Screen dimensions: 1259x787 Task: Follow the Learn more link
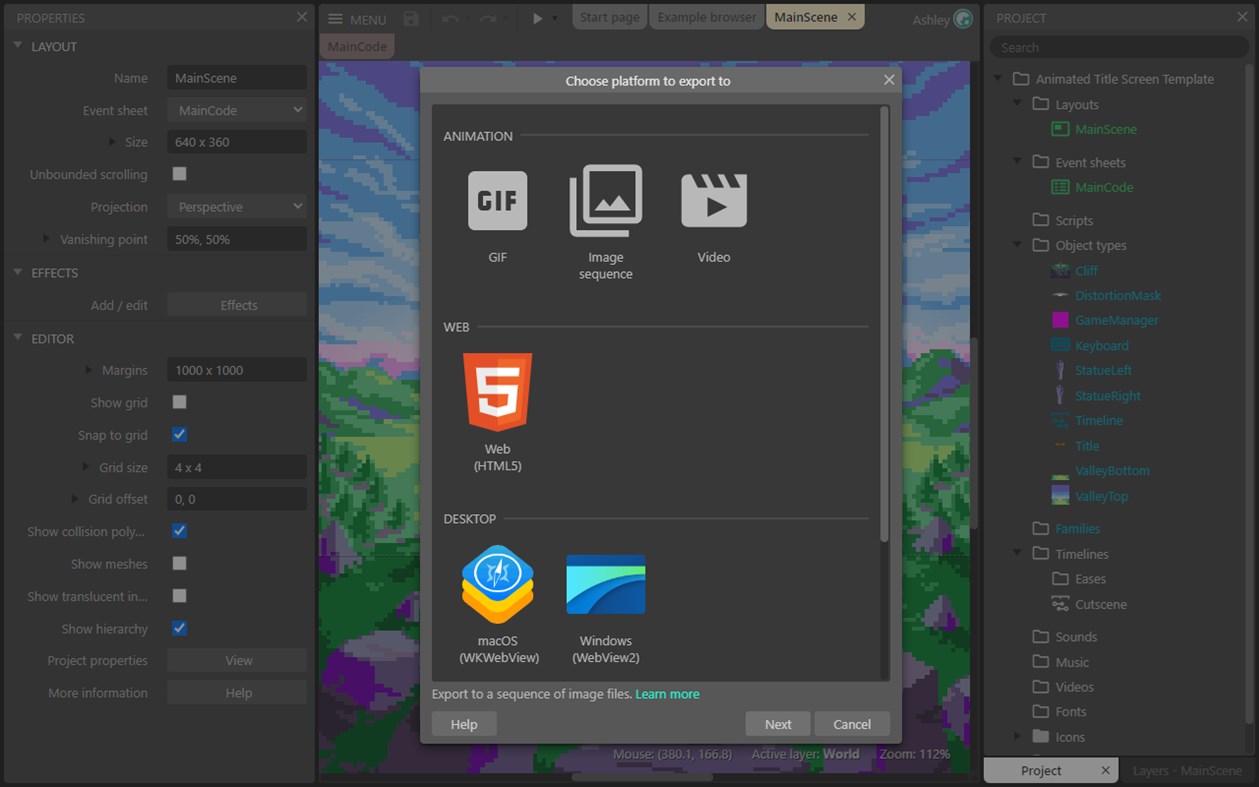667,693
